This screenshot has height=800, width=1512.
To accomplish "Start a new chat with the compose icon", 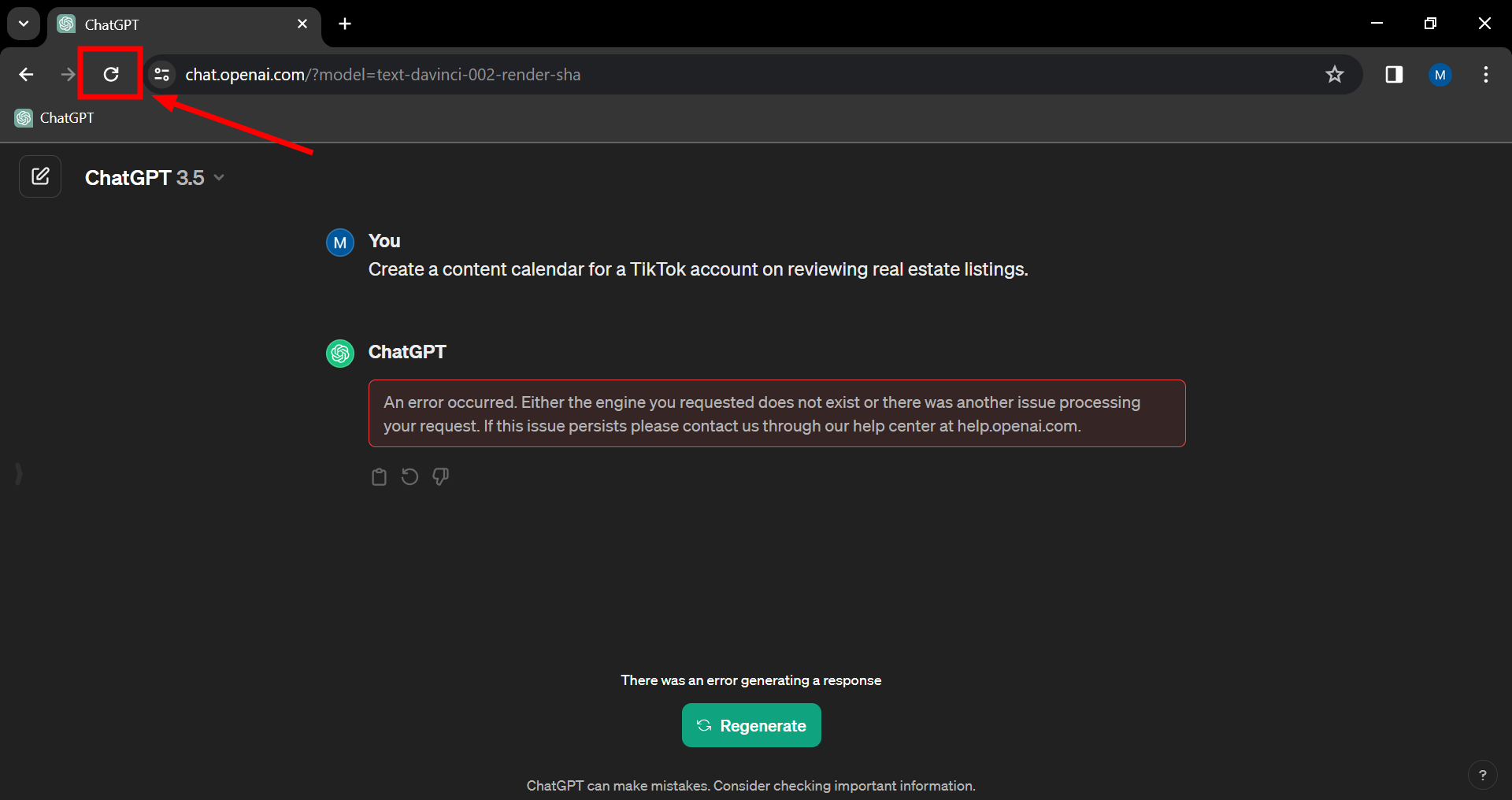I will tap(40, 176).
